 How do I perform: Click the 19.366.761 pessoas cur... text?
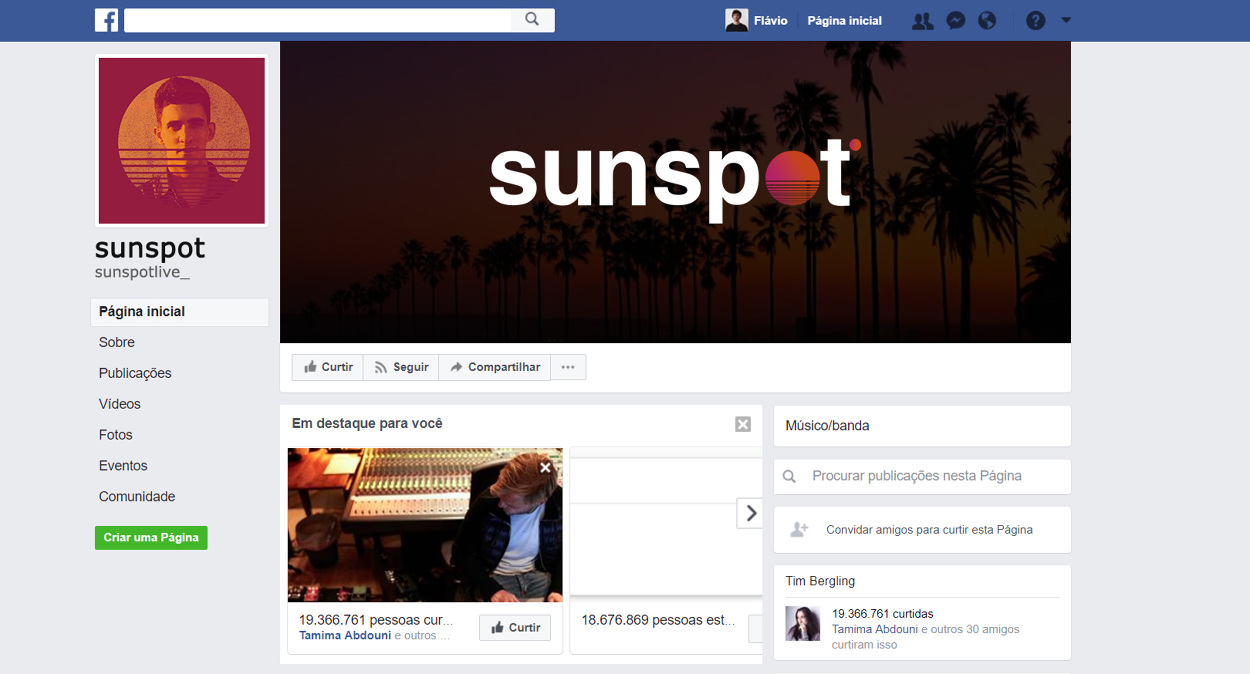[376, 620]
